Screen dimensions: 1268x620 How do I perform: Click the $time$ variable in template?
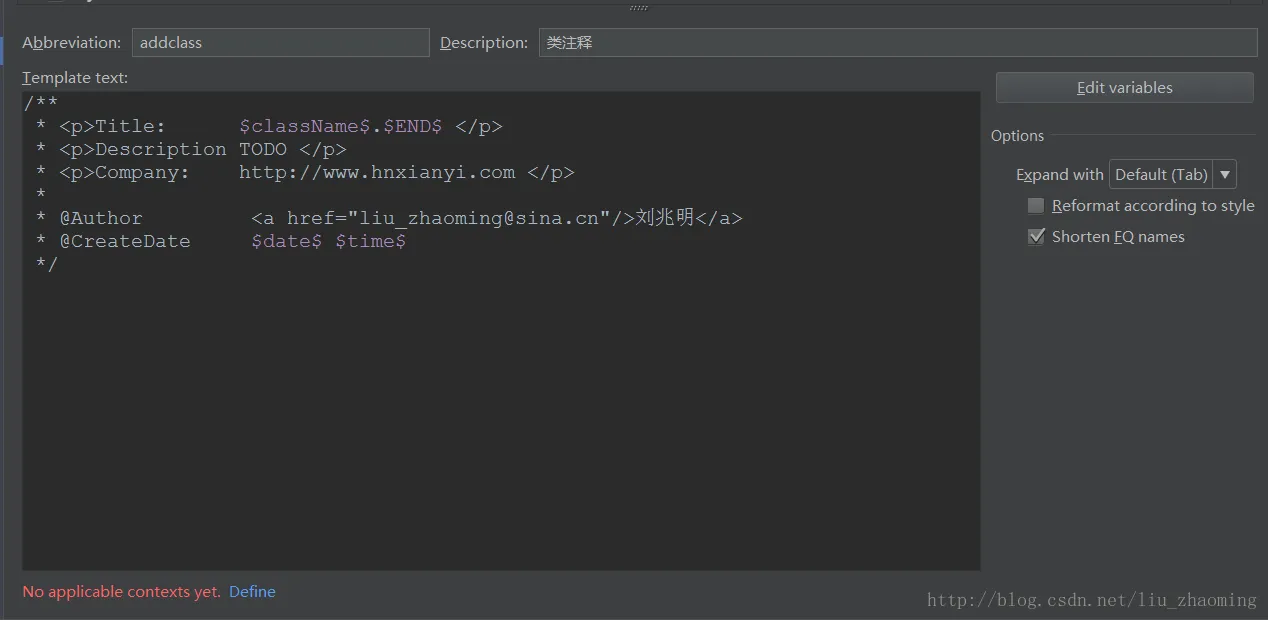tap(370, 241)
